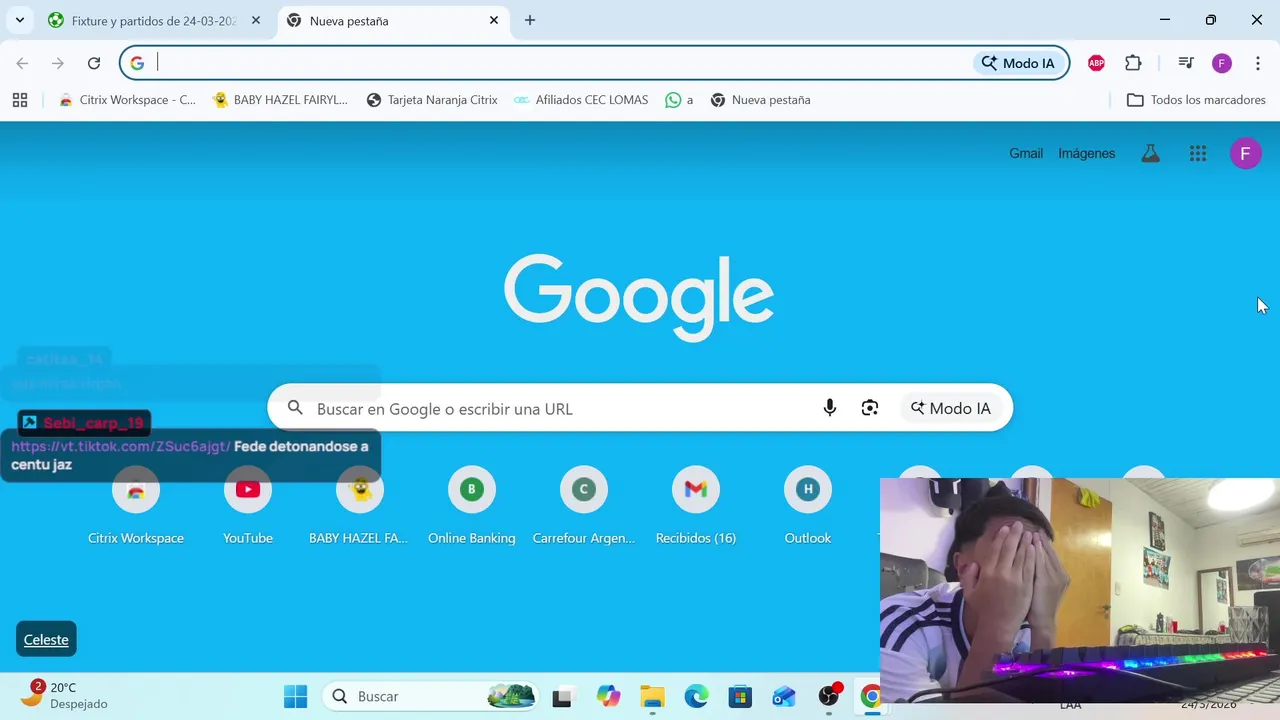Open the tab search dropdown arrow
Screen dimensions: 1280x720
tap(19, 20)
